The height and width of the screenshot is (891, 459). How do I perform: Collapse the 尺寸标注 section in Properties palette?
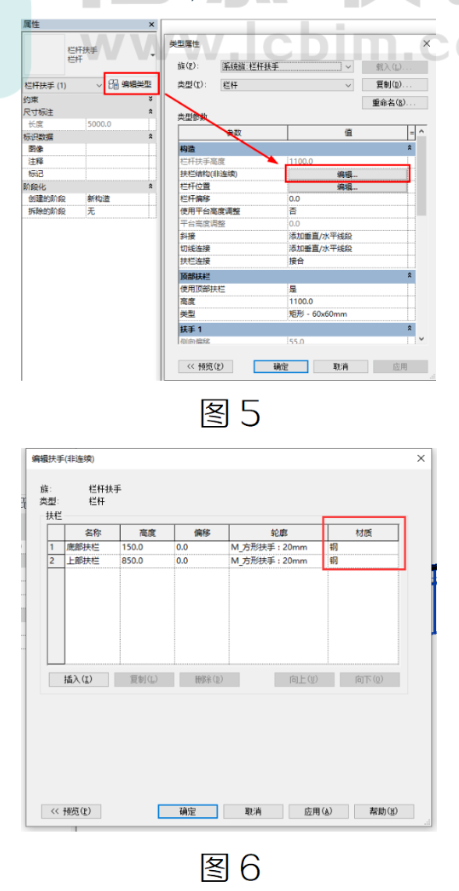click(x=150, y=111)
